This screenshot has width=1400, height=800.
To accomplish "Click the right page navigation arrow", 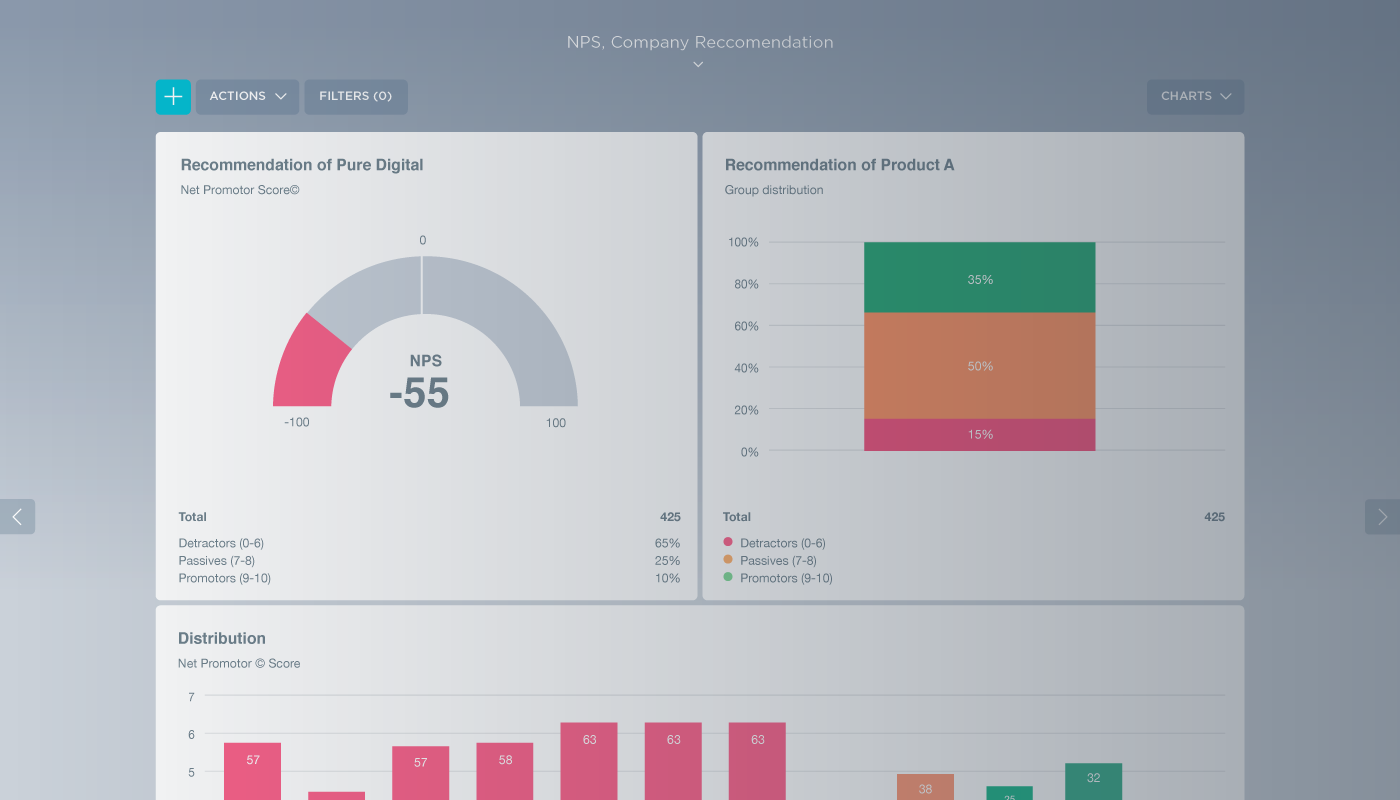I will pyautogui.click(x=1382, y=516).
